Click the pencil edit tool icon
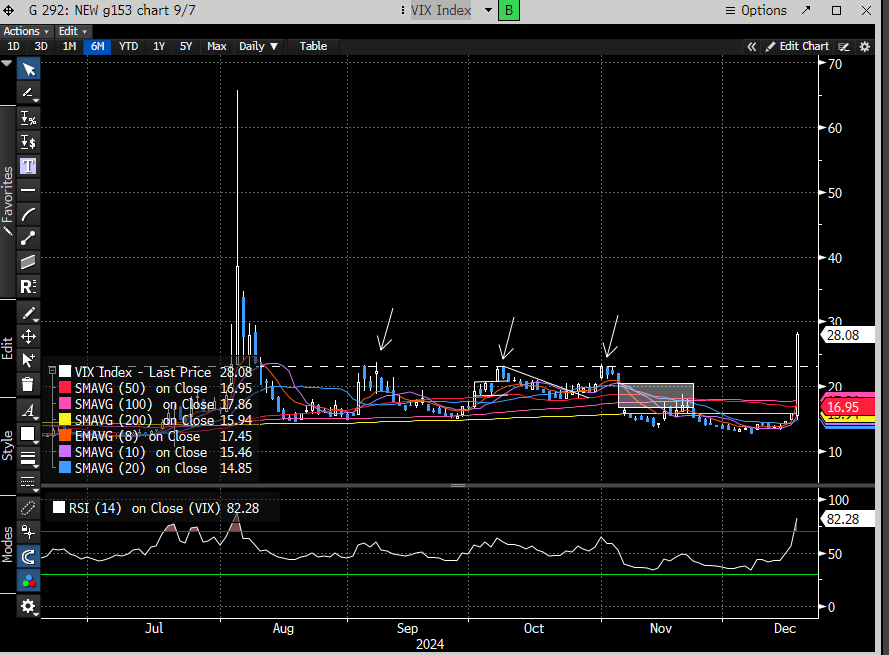This screenshot has height=655, width=889. [x=29, y=312]
